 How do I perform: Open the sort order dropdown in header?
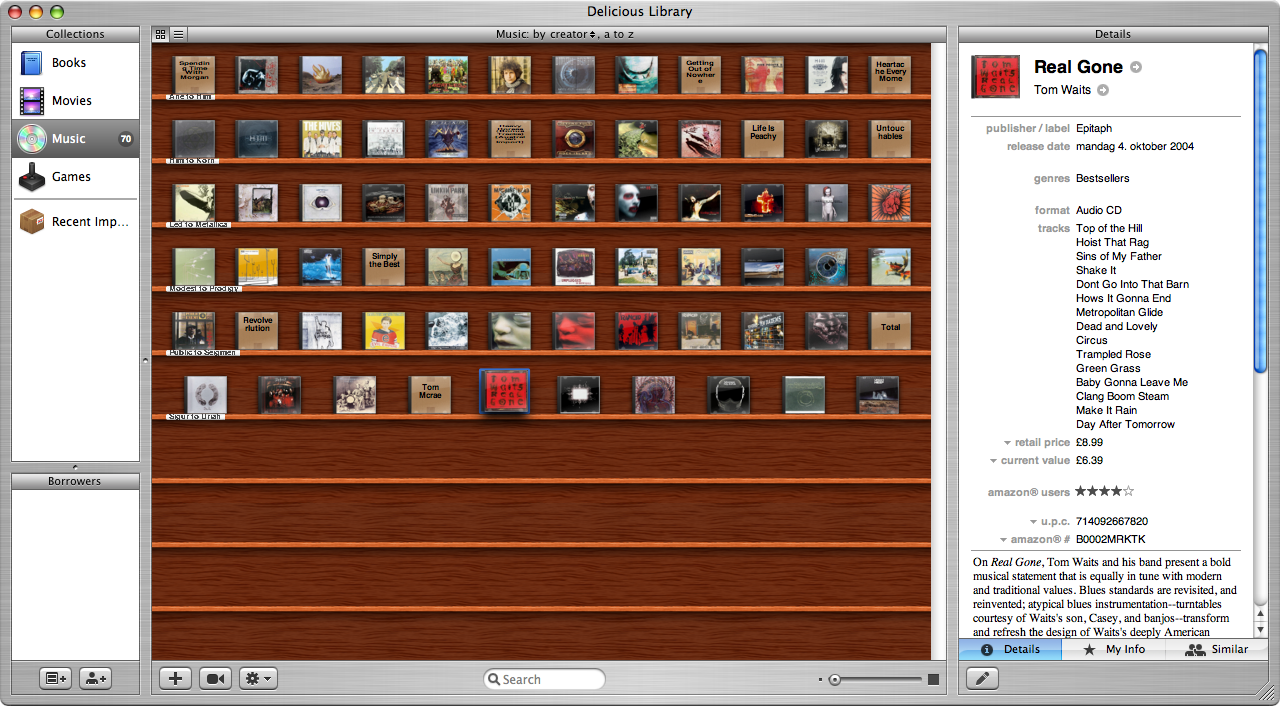point(565,34)
